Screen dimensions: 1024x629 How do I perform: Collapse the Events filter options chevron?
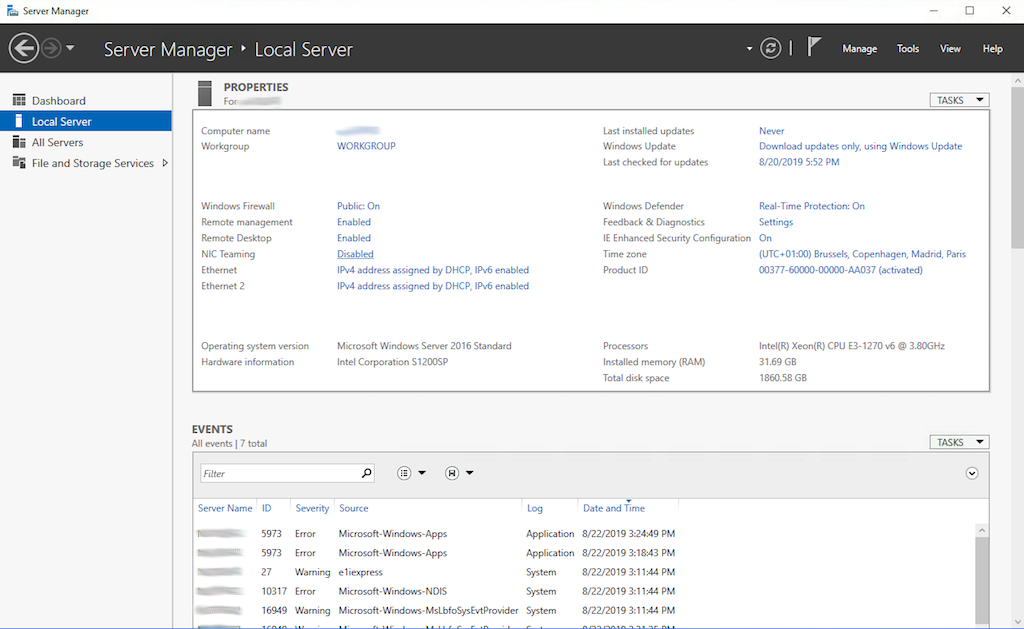971,472
